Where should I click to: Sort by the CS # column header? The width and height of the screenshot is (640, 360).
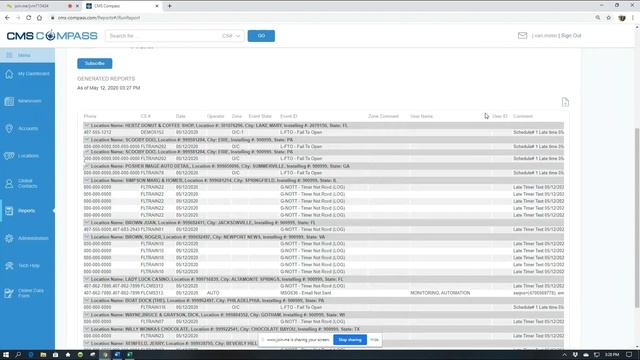click(145, 116)
